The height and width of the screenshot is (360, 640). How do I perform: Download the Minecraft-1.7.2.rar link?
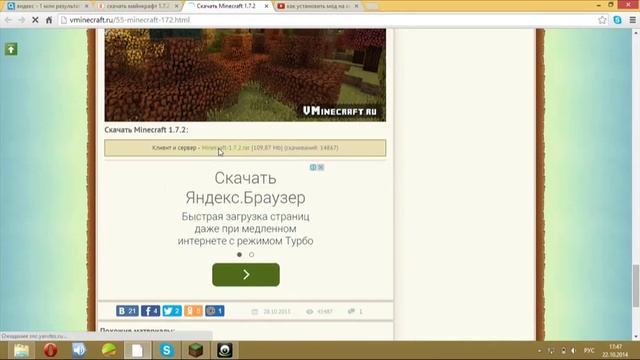tap(226, 148)
